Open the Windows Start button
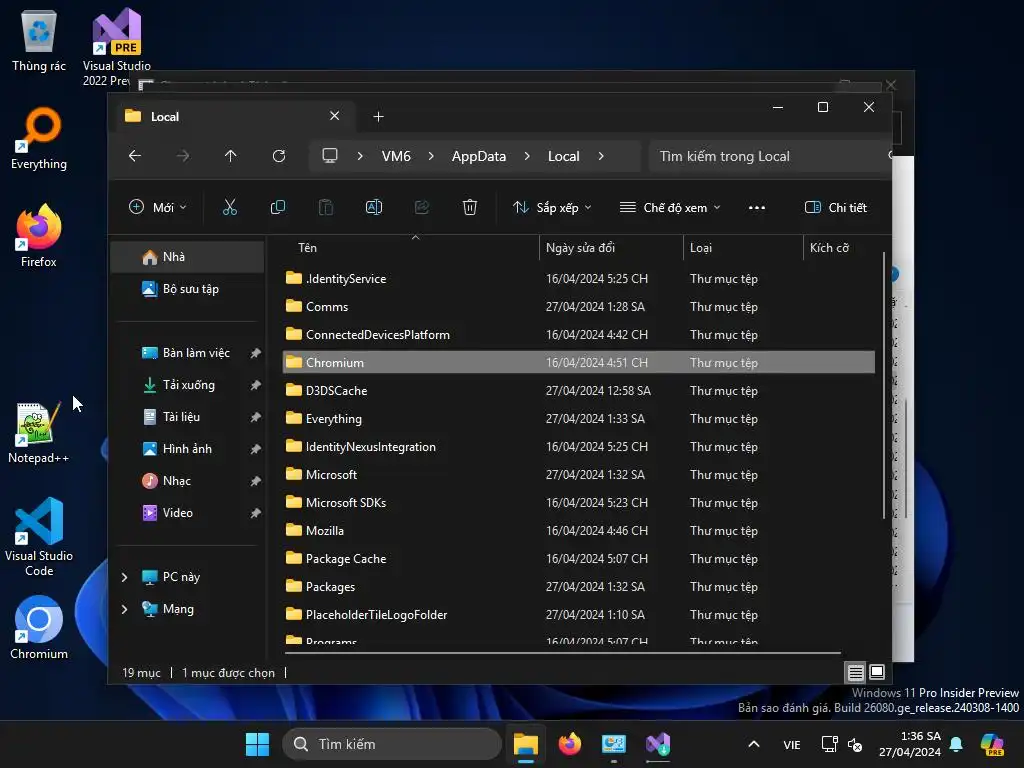The height and width of the screenshot is (768, 1024). [x=257, y=744]
